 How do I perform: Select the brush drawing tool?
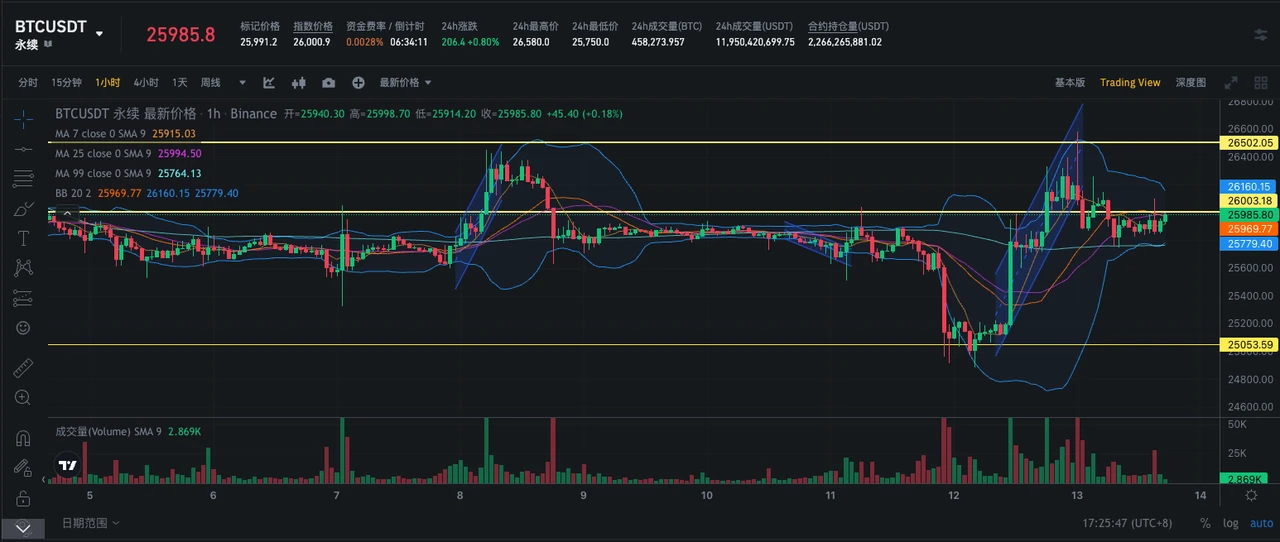click(x=23, y=209)
